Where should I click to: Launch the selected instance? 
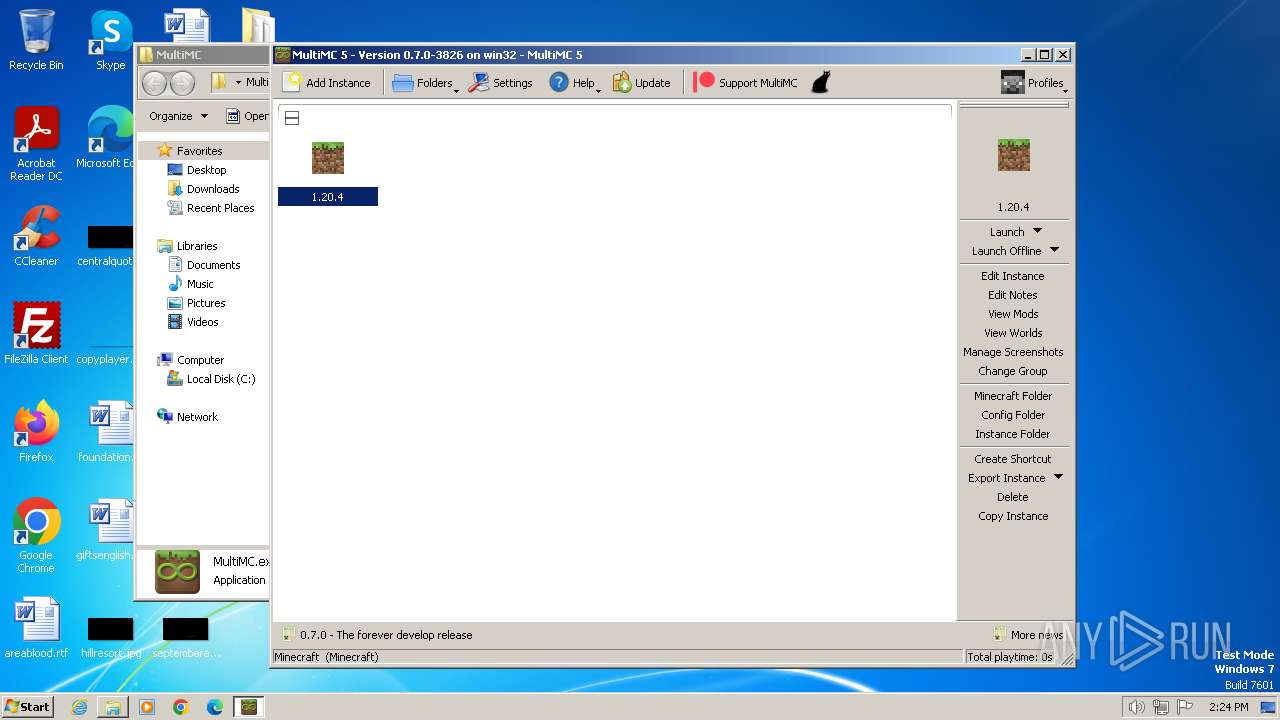1007,232
